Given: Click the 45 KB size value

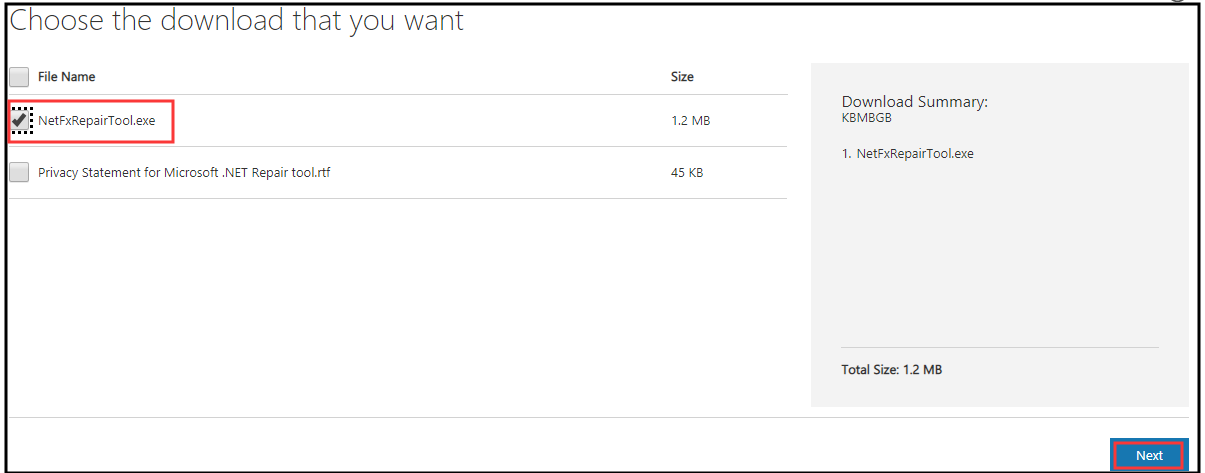Looking at the screenshot, I should click(687, 173).
